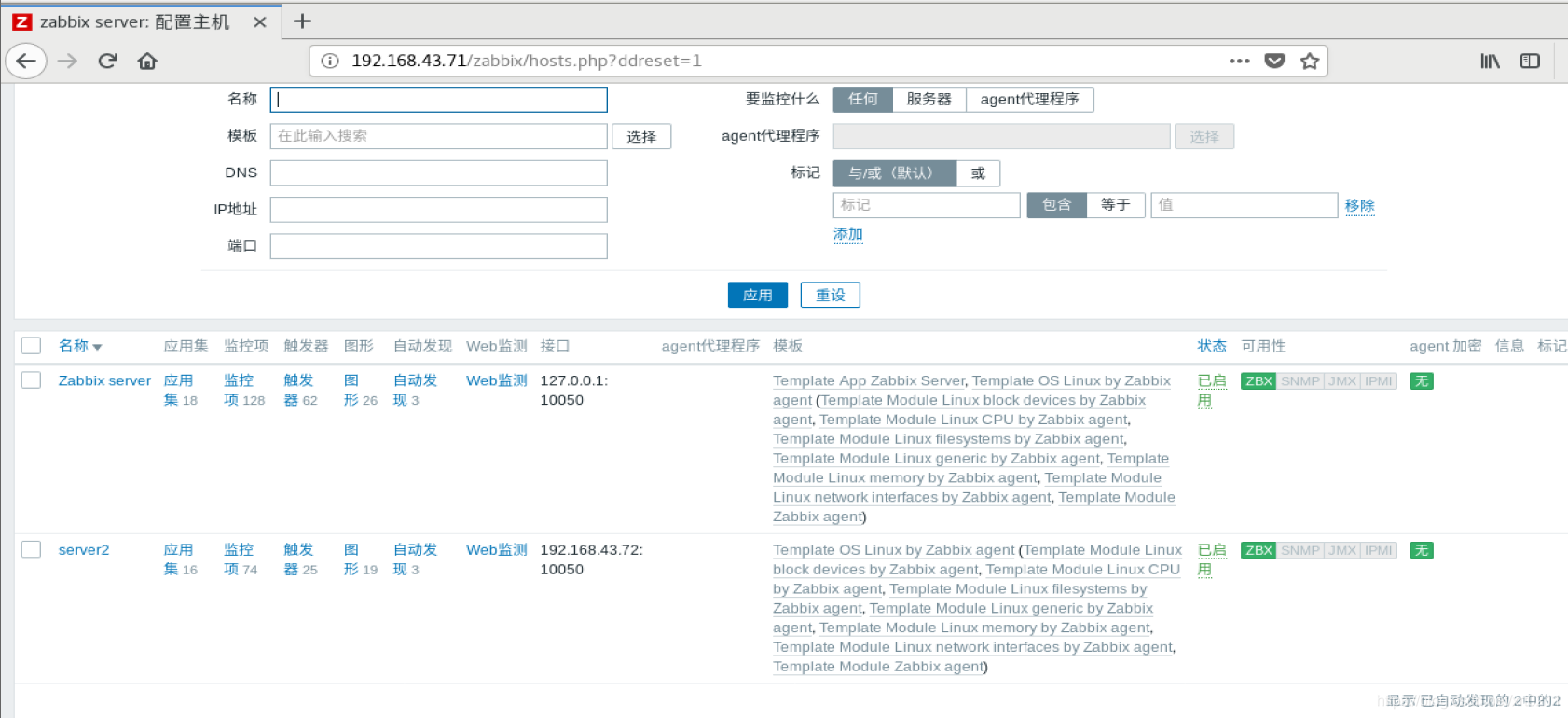
Task: Click the 端口 filter input field
Action: tap(438, 246)
